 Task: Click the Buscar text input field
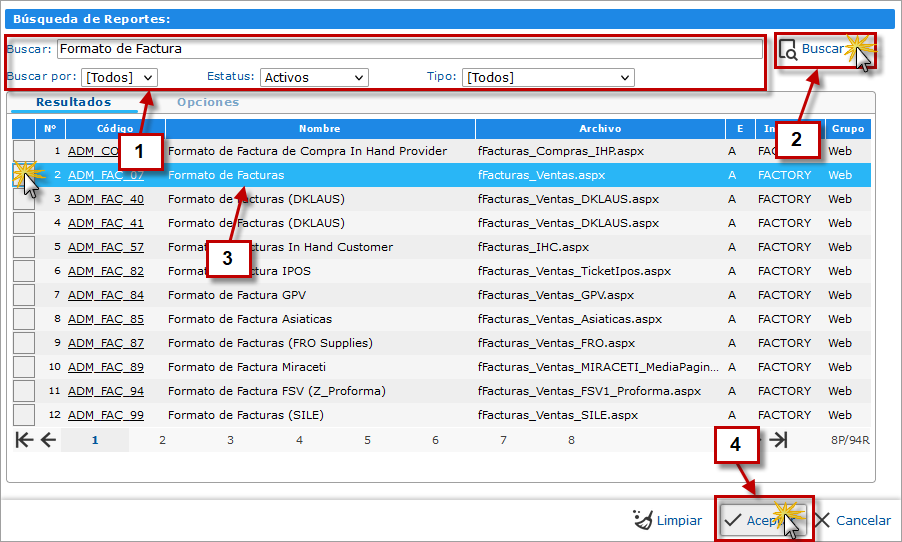pyautogui.click(x=410, y=48)
